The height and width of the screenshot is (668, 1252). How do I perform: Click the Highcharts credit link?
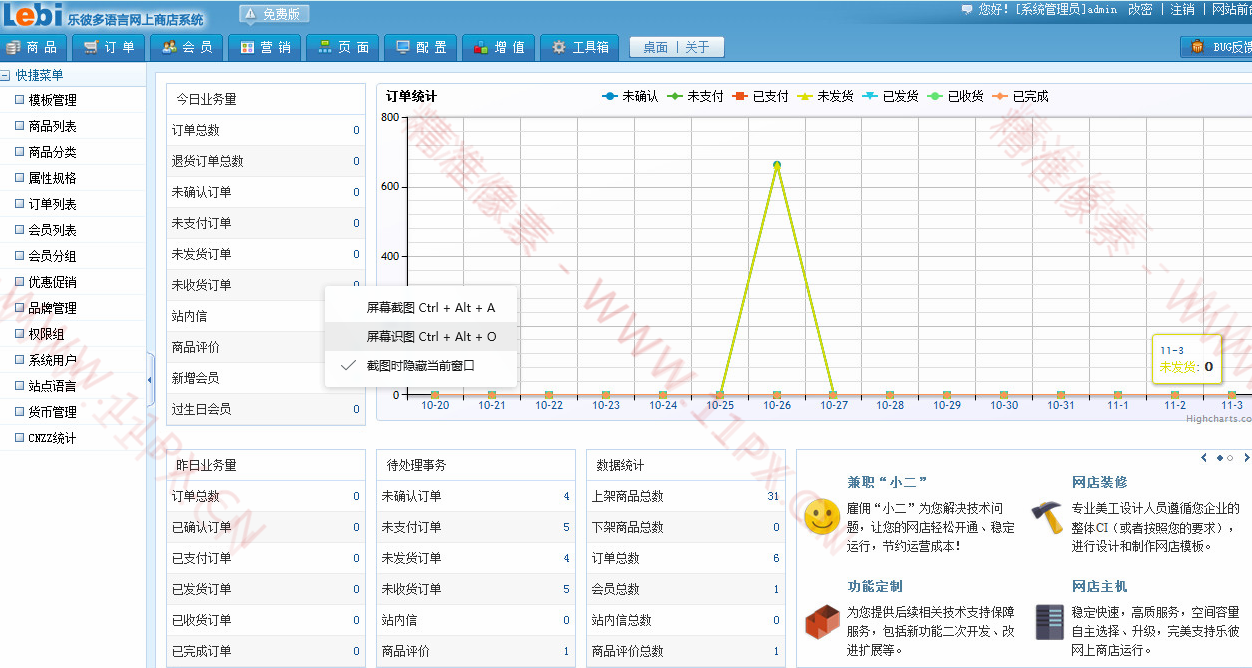pyautogui.click(x=1218, y=419)
